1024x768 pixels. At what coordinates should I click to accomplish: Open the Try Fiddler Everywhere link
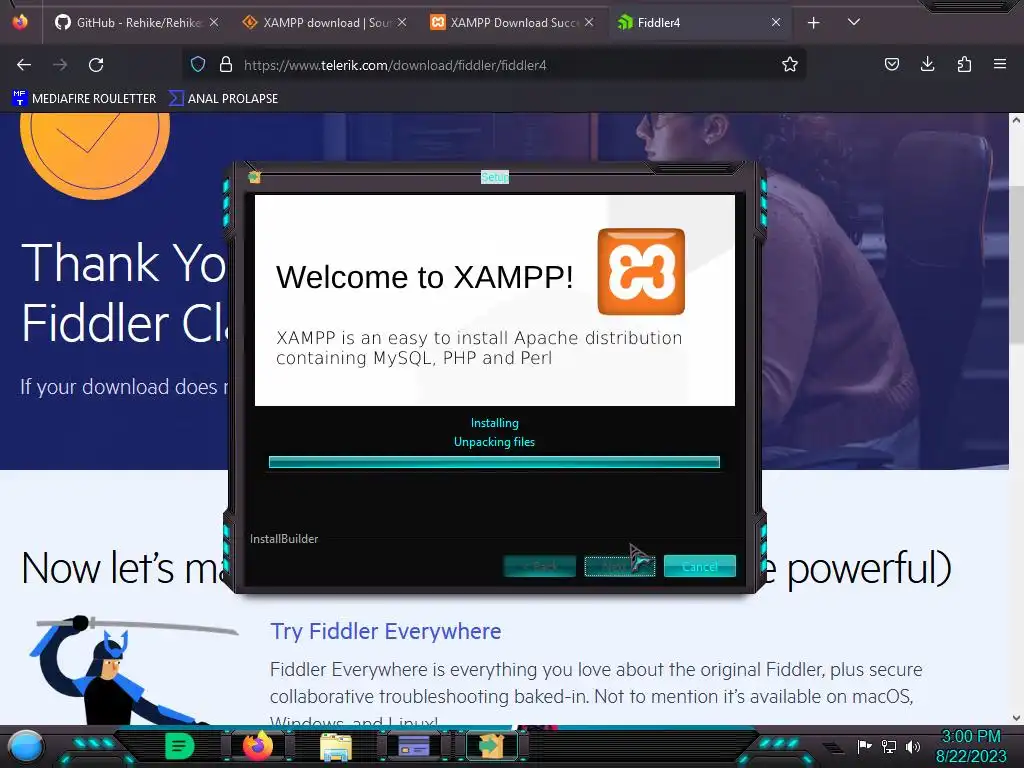(x=386, y=632)
